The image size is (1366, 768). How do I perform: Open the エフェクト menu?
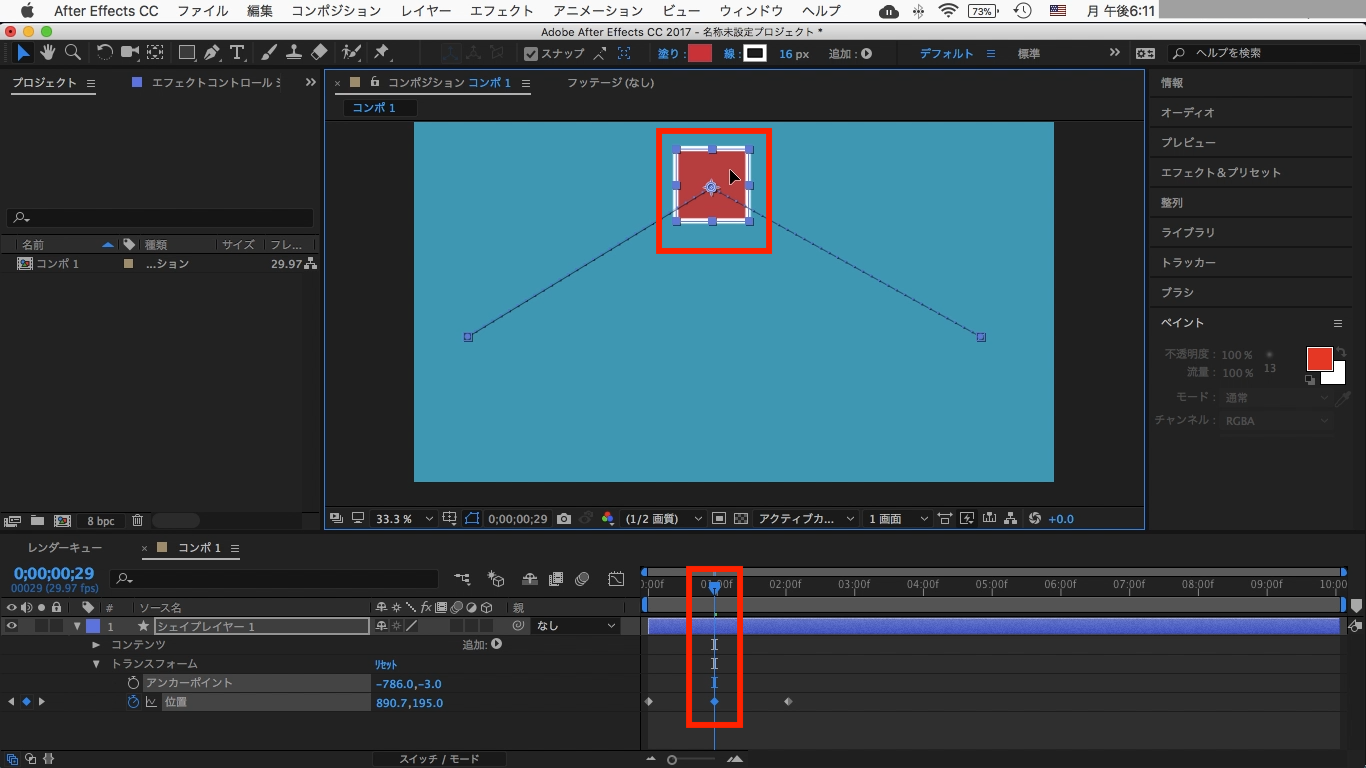(x=501, y=11)
